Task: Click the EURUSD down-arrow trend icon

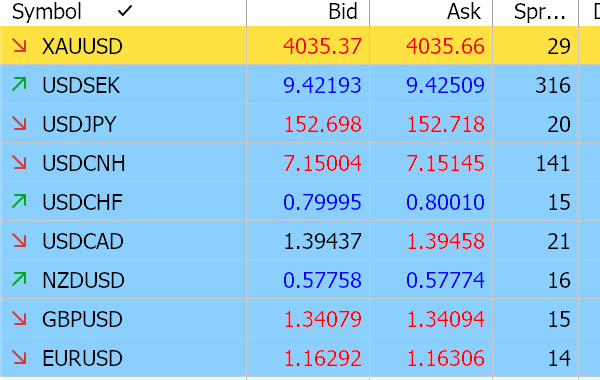Action: pos(19,358)
